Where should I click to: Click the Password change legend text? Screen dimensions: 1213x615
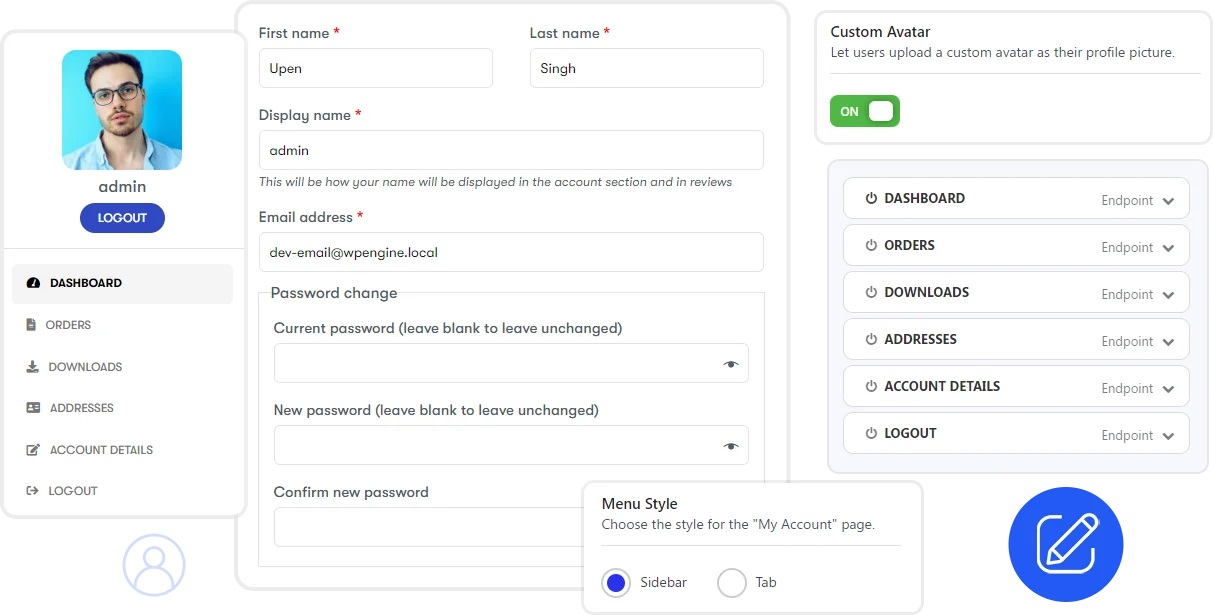point(334,293)
